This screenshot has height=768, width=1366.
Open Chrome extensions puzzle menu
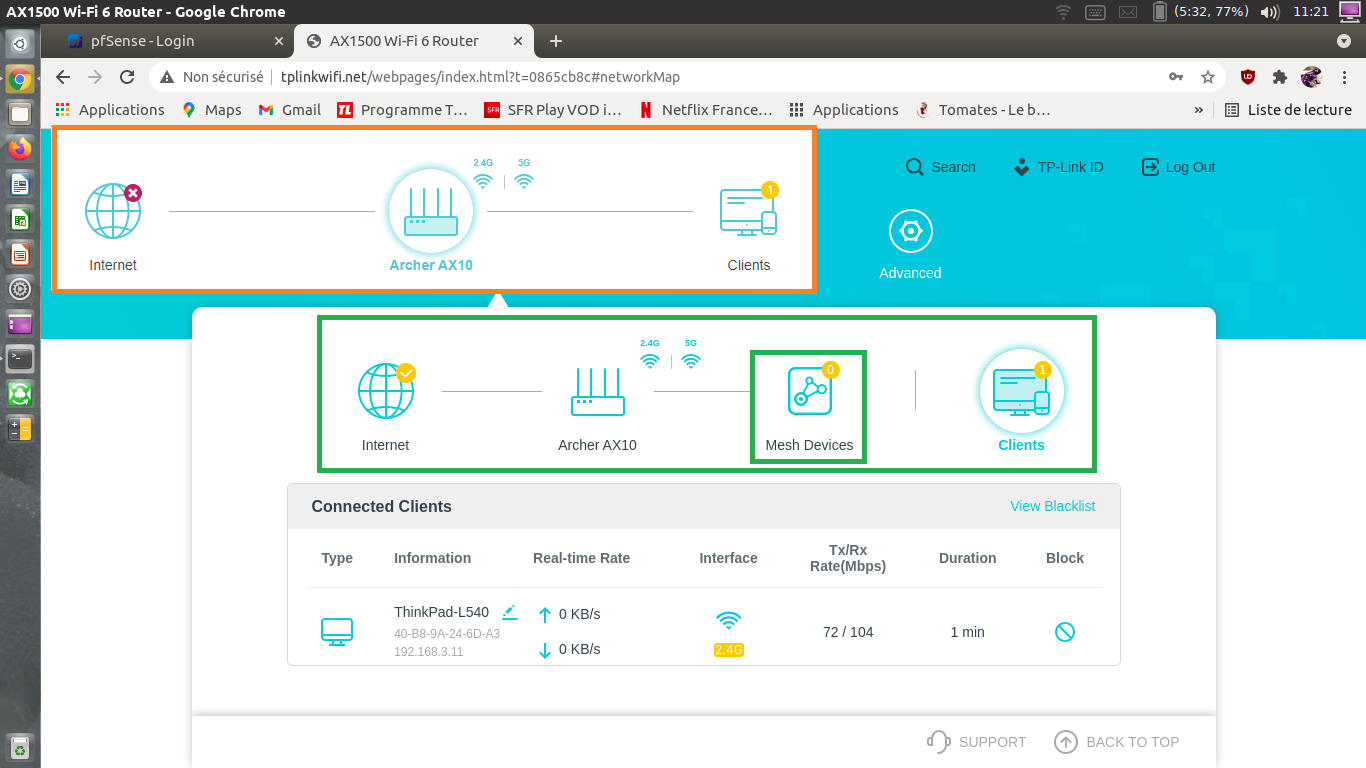[x=1279, y=77]
